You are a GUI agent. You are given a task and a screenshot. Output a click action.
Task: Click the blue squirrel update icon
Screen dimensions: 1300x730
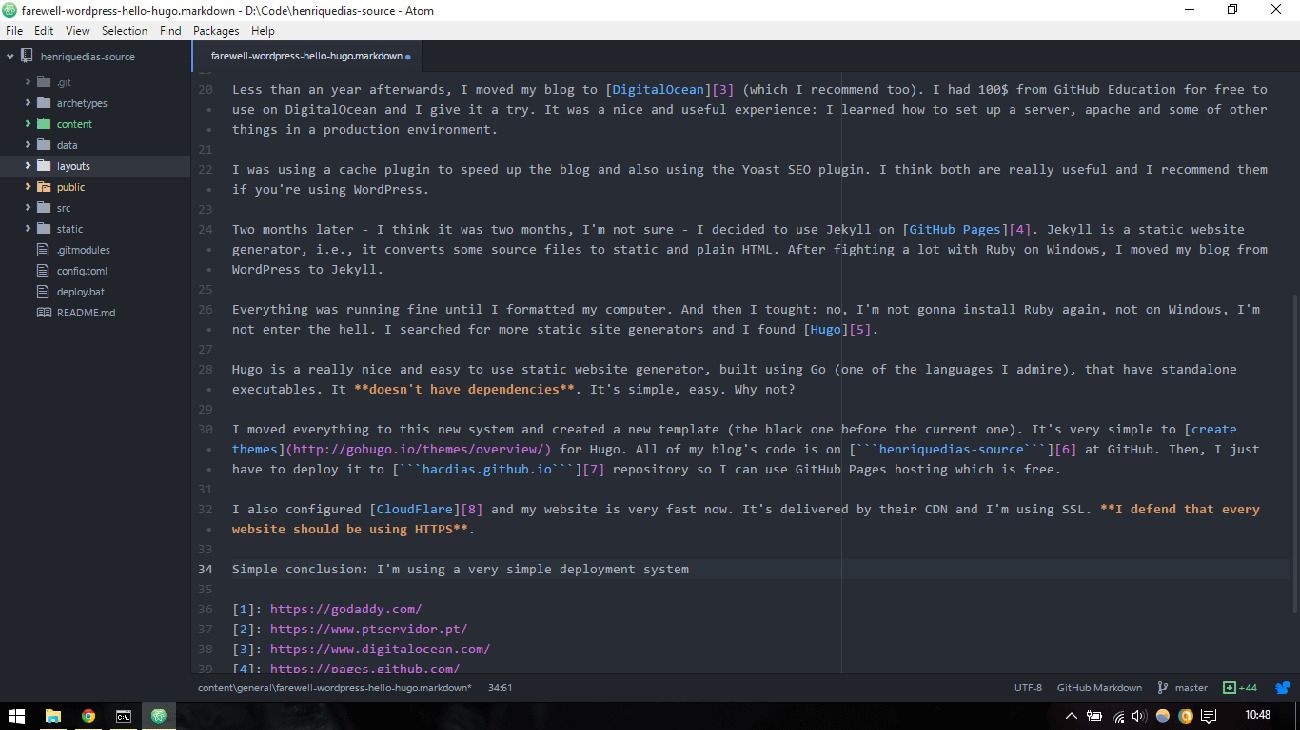(1282, 688)
